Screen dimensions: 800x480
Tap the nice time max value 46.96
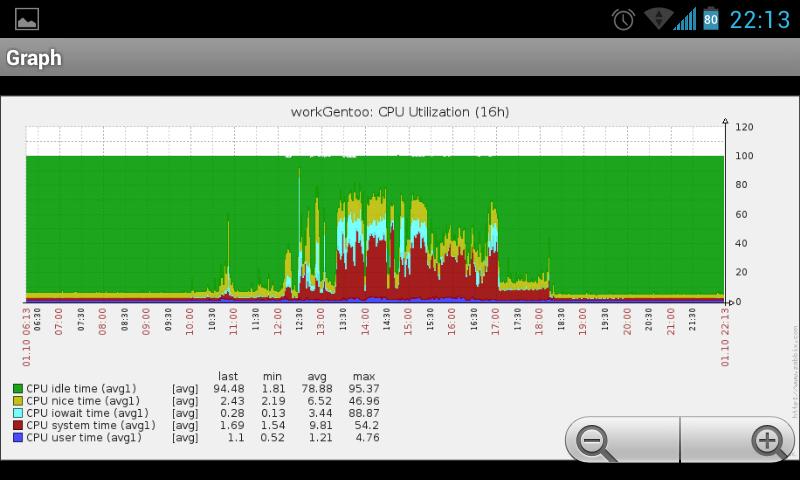[364, 401]
